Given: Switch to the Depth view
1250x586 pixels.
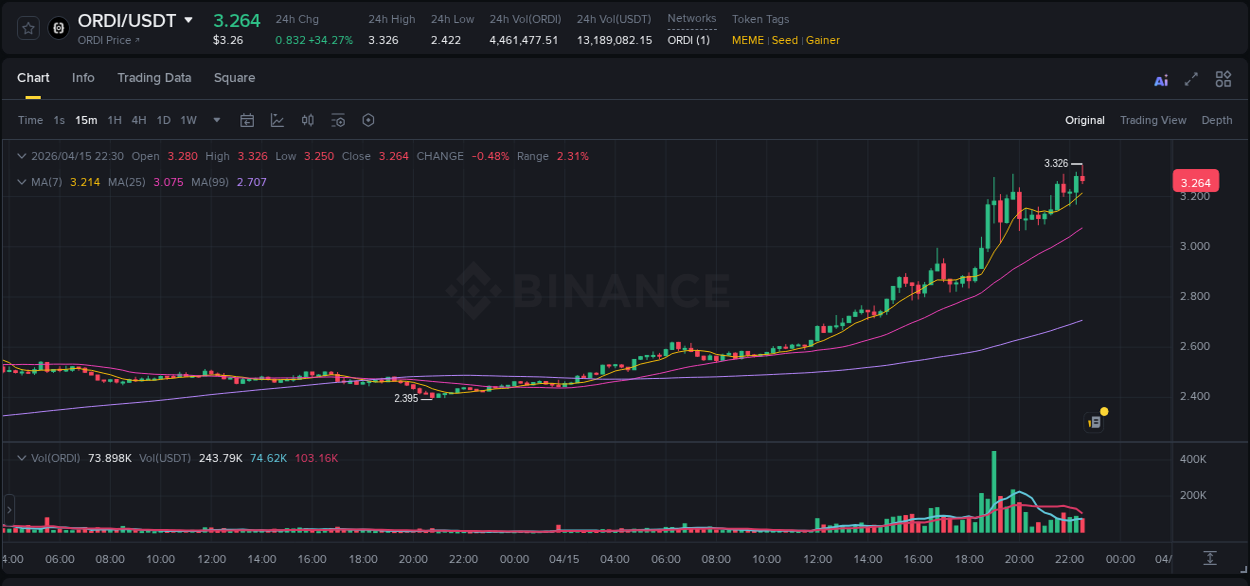Looking at the screenshot, I should [x=1217, y=120].
